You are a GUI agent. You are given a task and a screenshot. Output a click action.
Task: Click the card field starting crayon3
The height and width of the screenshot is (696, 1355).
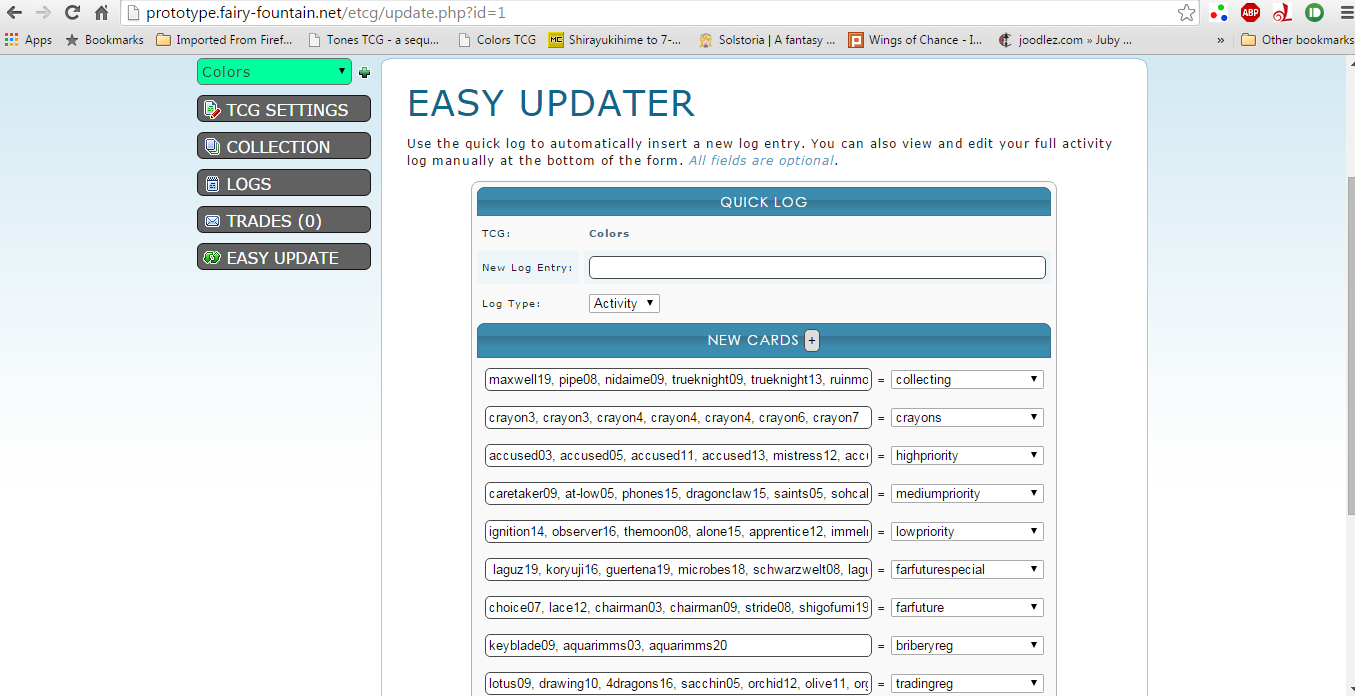[x=678, y=418]
